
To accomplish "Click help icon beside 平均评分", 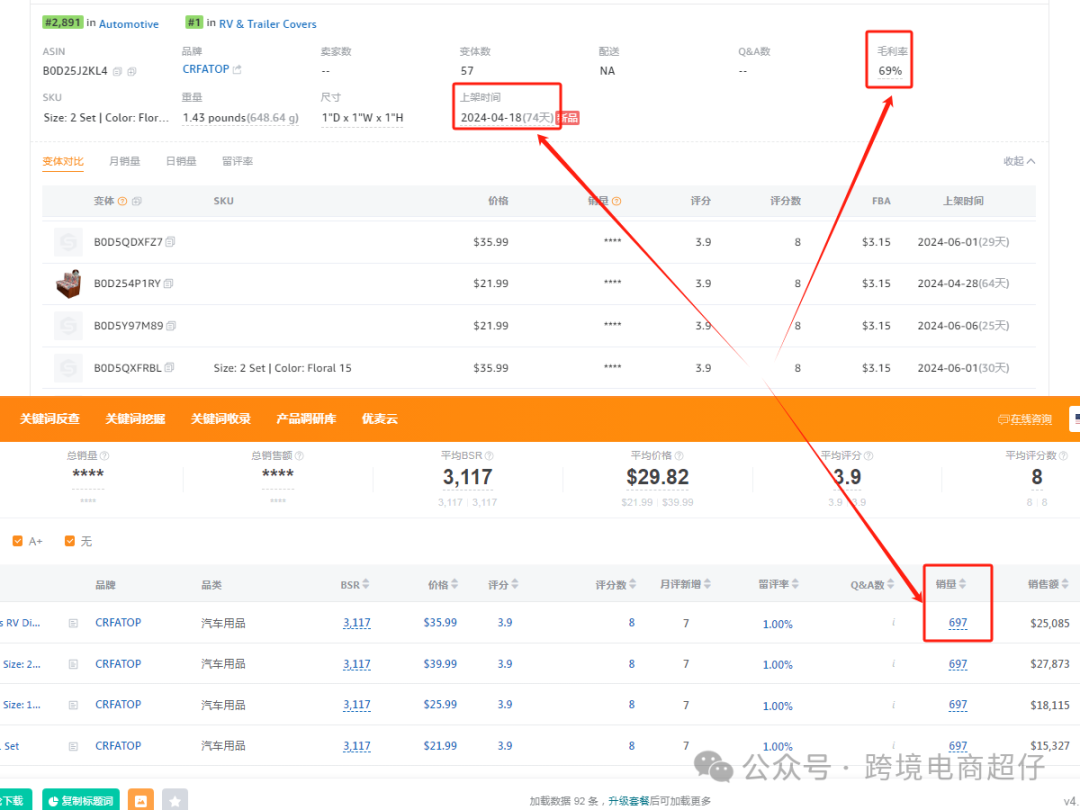I will [x=869, y=456].
